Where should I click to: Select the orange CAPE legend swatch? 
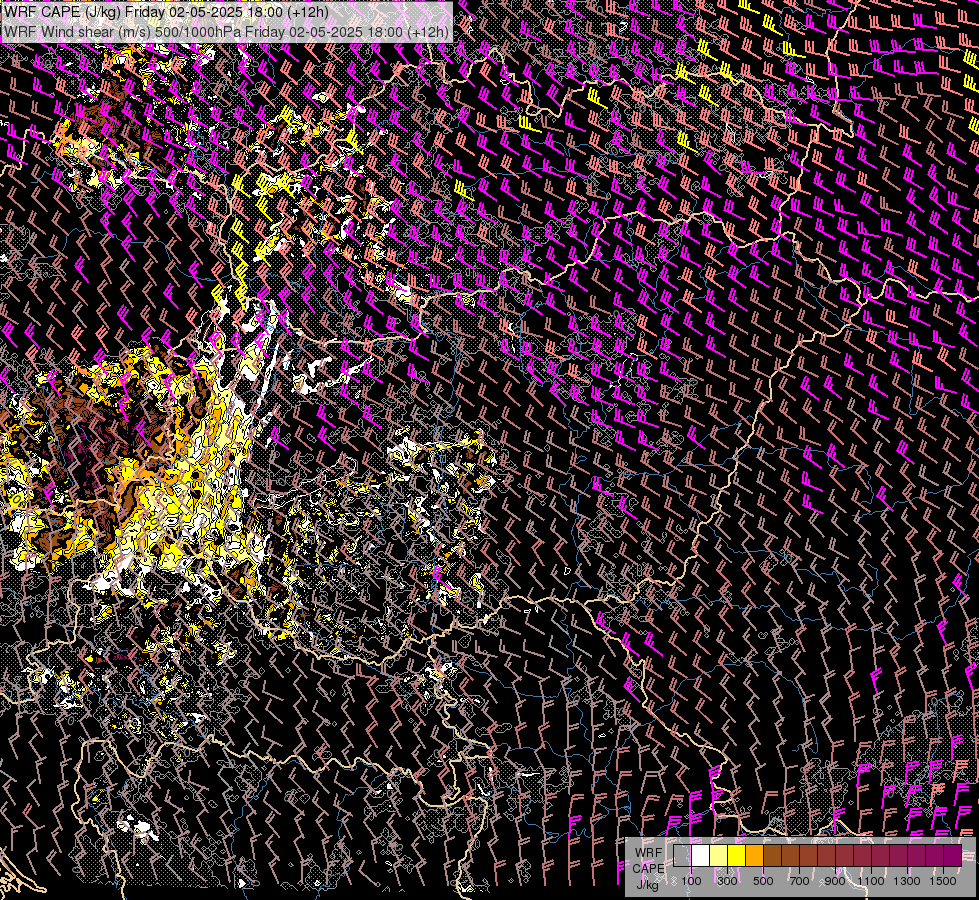point(754,855)
